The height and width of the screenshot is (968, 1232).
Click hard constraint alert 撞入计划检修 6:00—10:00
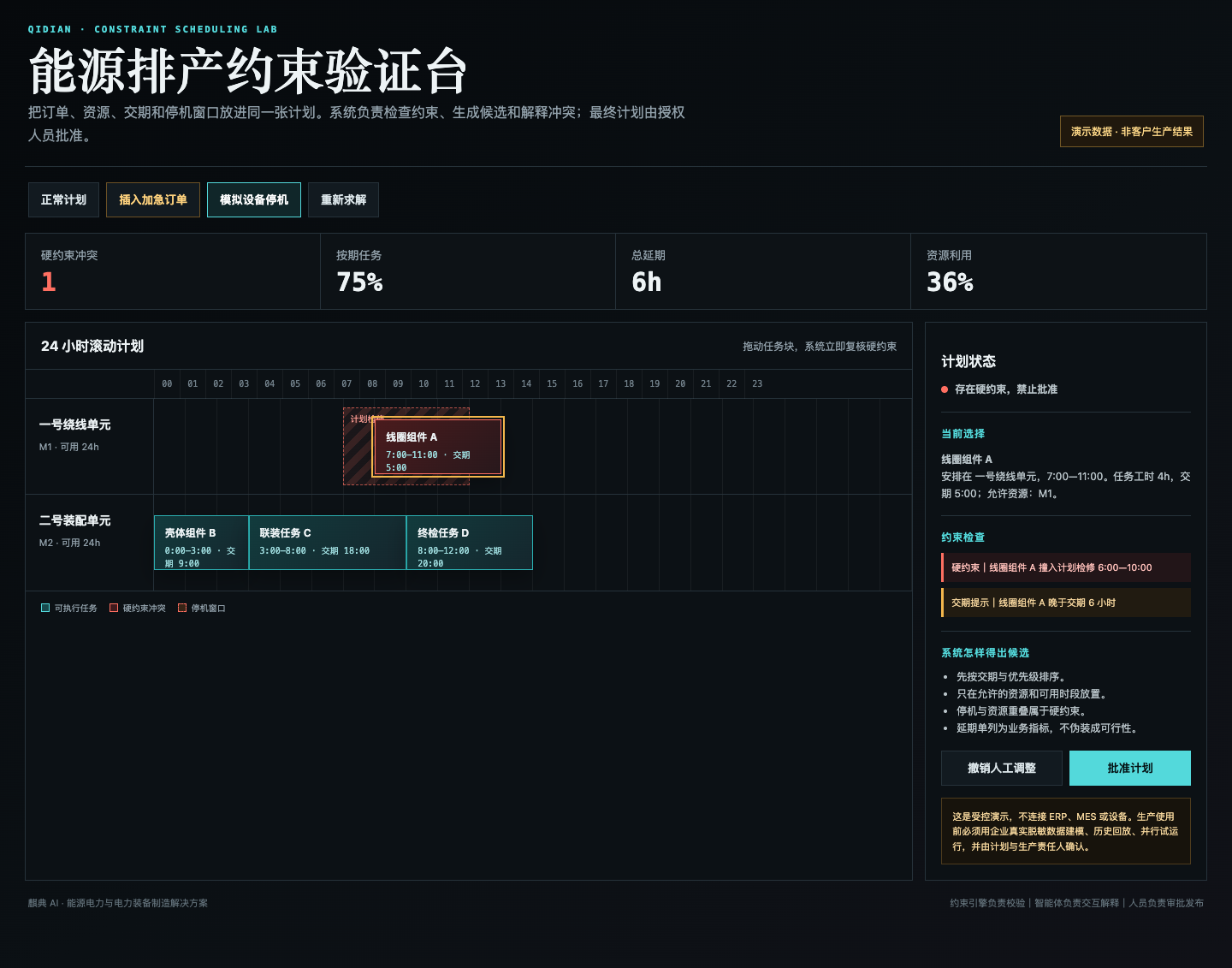coord(1066,567)
